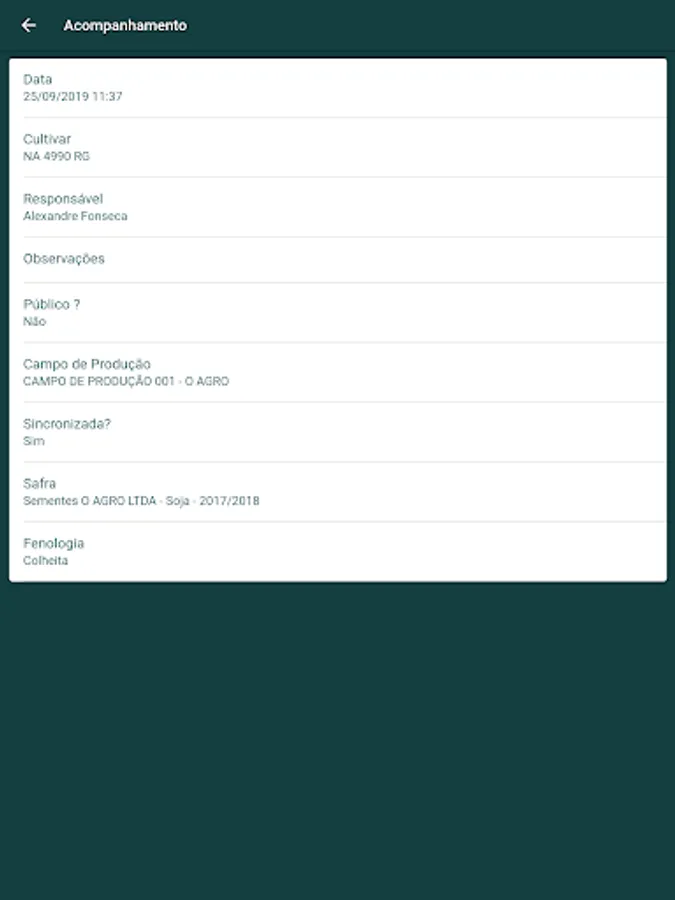This screenshot has width=675, height=900.
Task: Tap cultivar value NA 4990 RG
Action: [56, 156]
